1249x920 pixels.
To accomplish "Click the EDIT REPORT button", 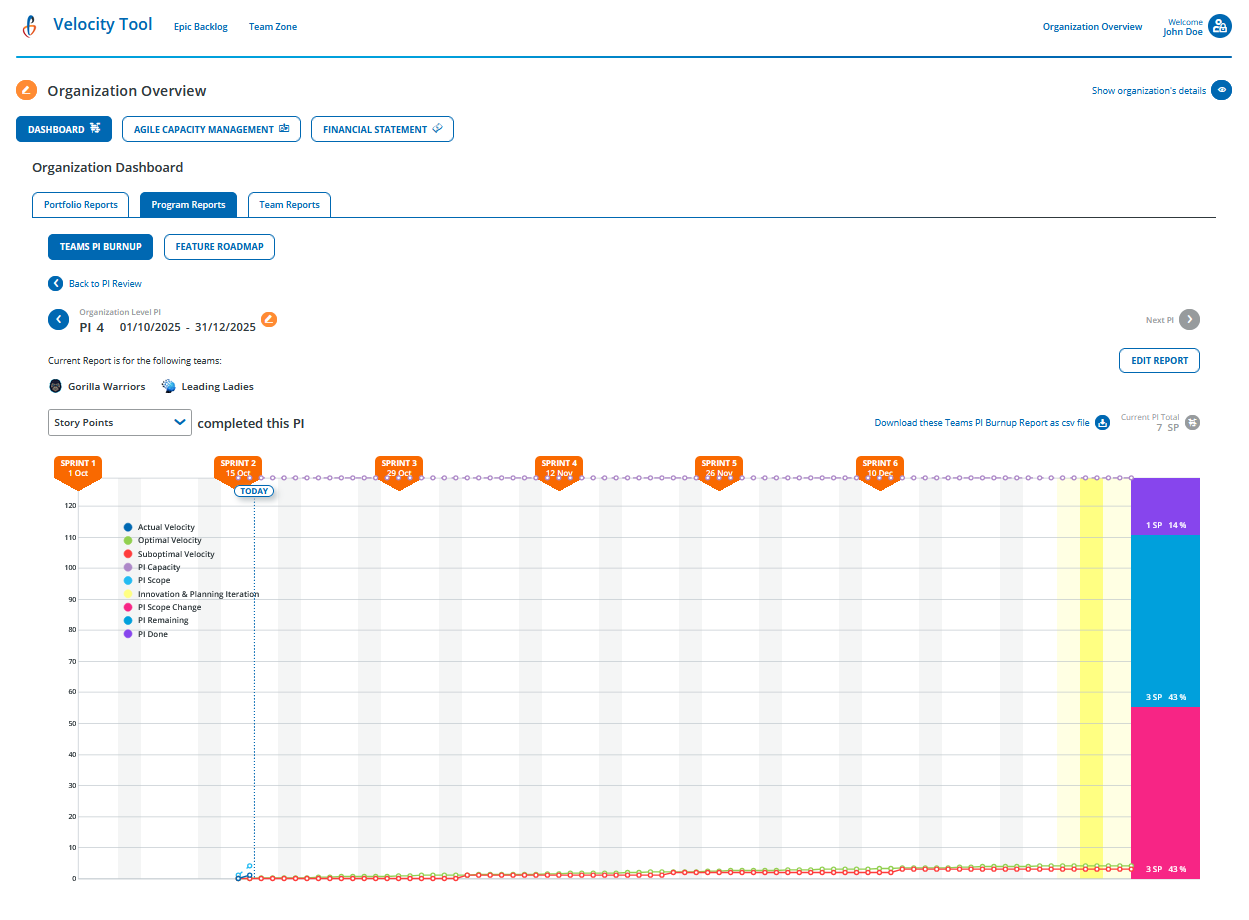I will [1159, 360].
